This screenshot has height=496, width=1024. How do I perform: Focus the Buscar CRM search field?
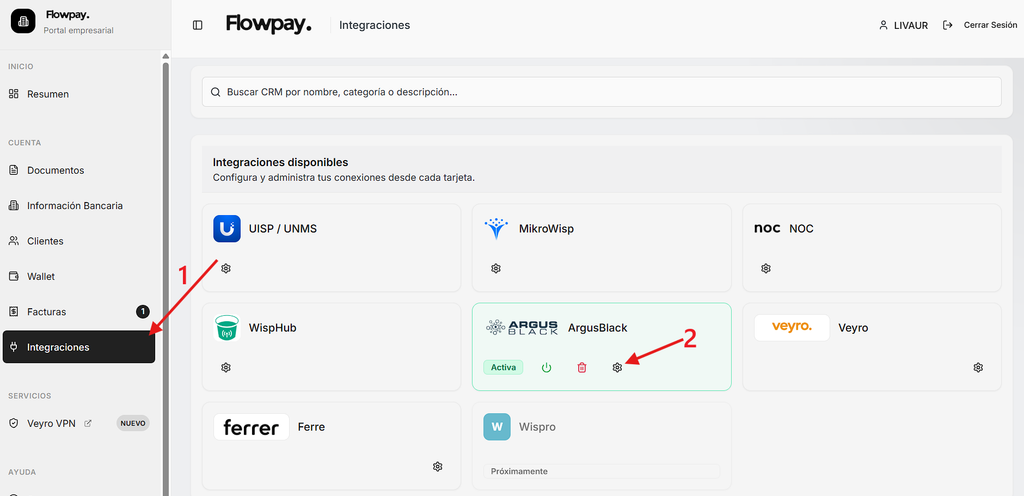pos(601,92)
